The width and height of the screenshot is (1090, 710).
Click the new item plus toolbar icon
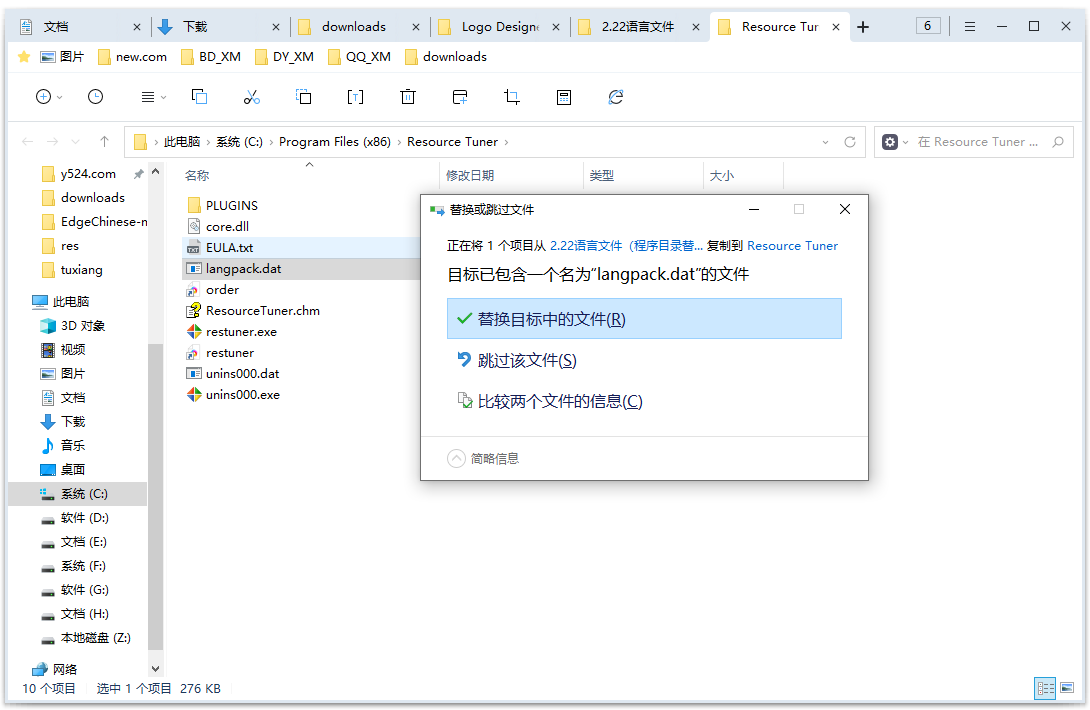point(44,97)
